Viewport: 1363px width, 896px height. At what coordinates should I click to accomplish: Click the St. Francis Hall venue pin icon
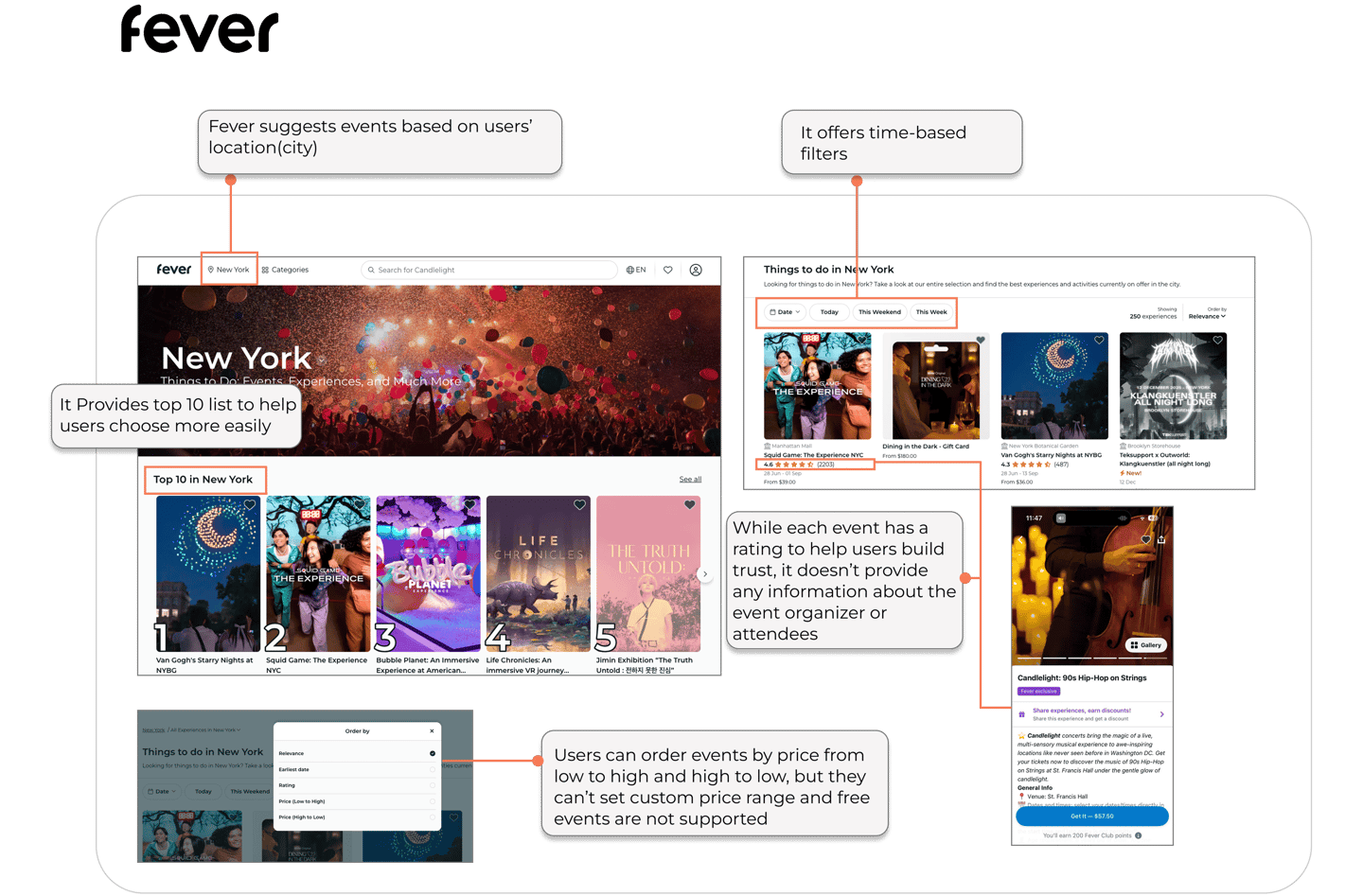(1021, 797)
